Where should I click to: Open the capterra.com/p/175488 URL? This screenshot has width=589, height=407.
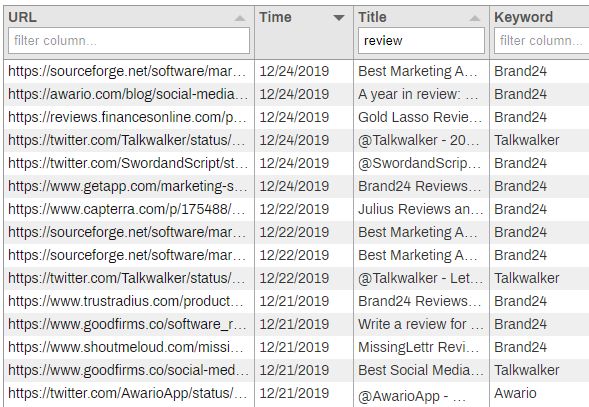point(127,209)
